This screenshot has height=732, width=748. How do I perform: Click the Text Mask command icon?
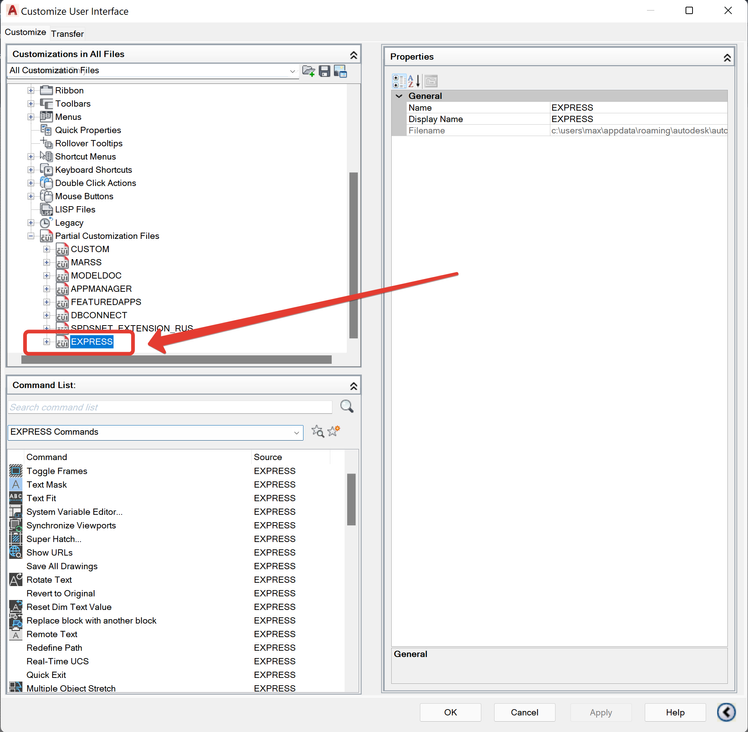16,484
